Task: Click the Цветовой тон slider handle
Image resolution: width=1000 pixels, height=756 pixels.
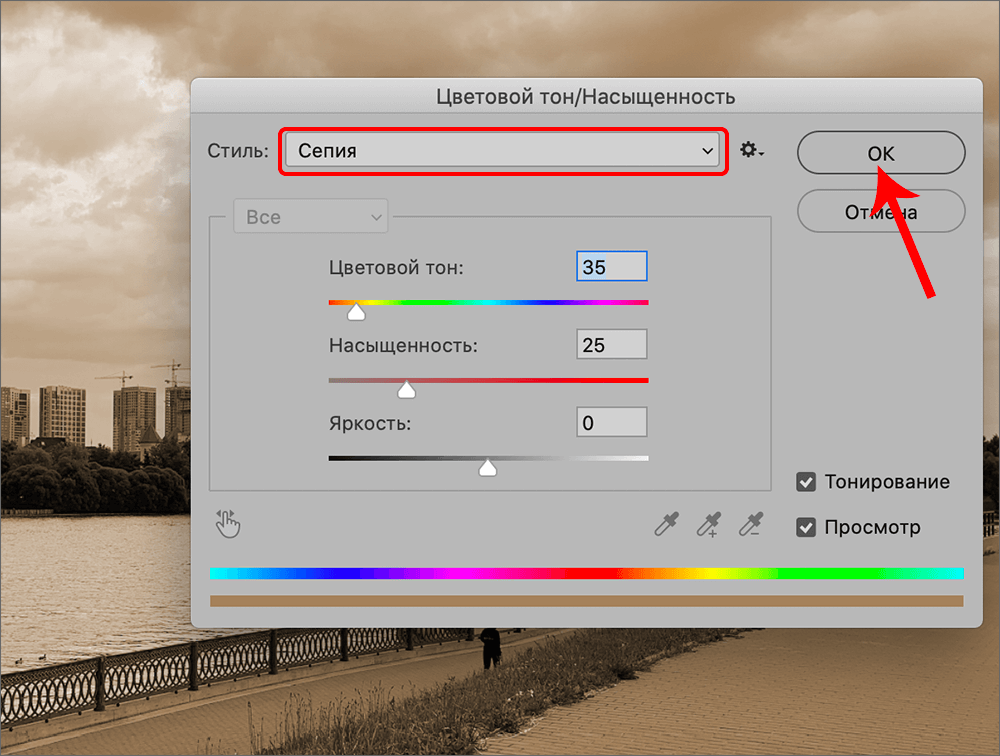Action: pyautogui.click(x=356, y=313)
